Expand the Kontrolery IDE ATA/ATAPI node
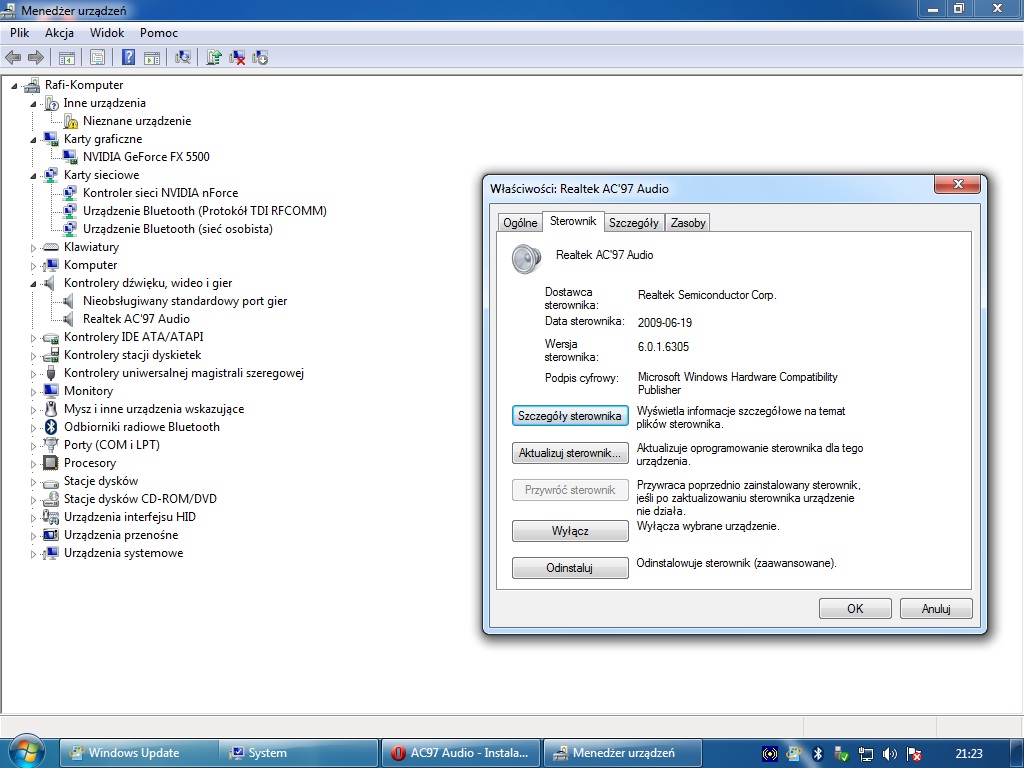This screenshot has height=768, width=1024. pos(33,338)
